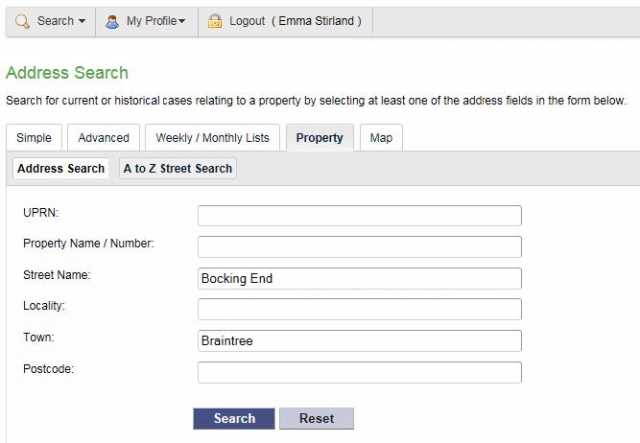Expand the My Profile dropdown arrow

pyautogui.click(x=182, y=21)
